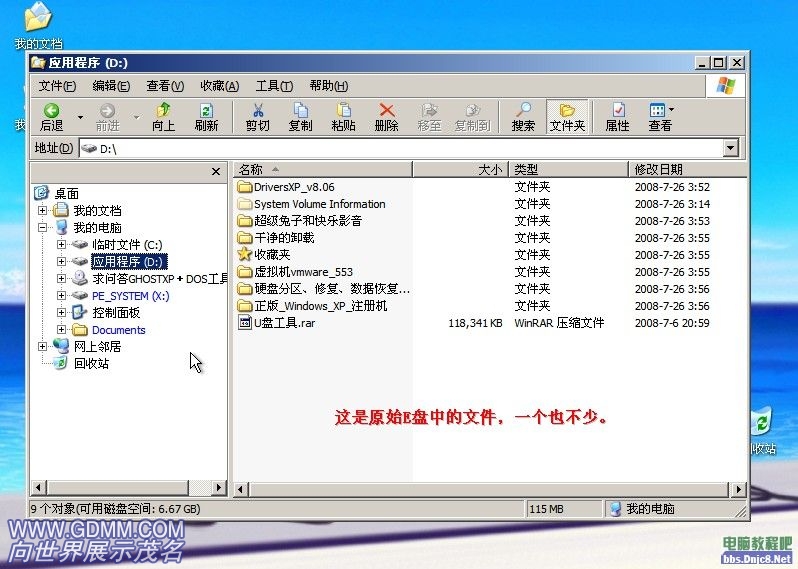Select 网上邻居 in the folder tree
Image resolution: width=798 pixels, height=569 pixels.
[97, 347]
